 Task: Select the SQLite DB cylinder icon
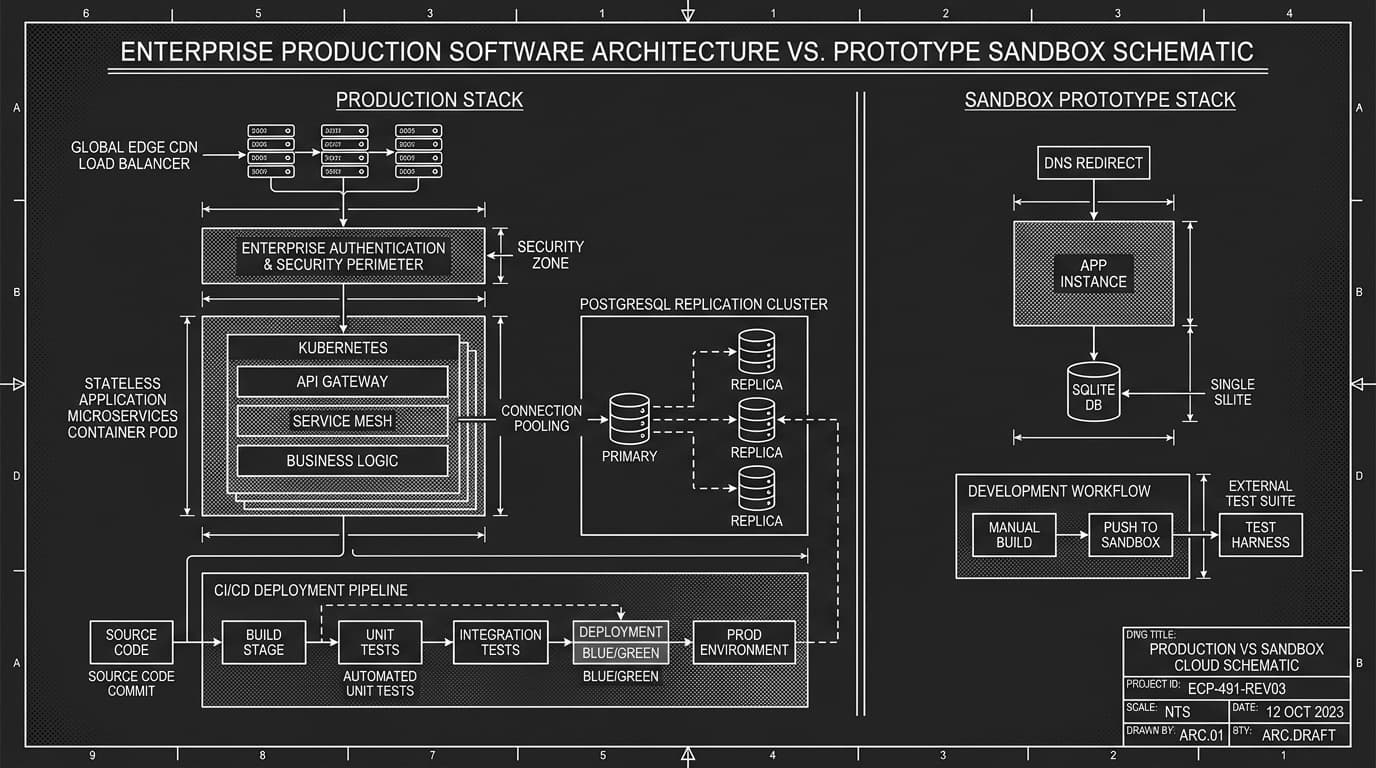point(1093,391)
